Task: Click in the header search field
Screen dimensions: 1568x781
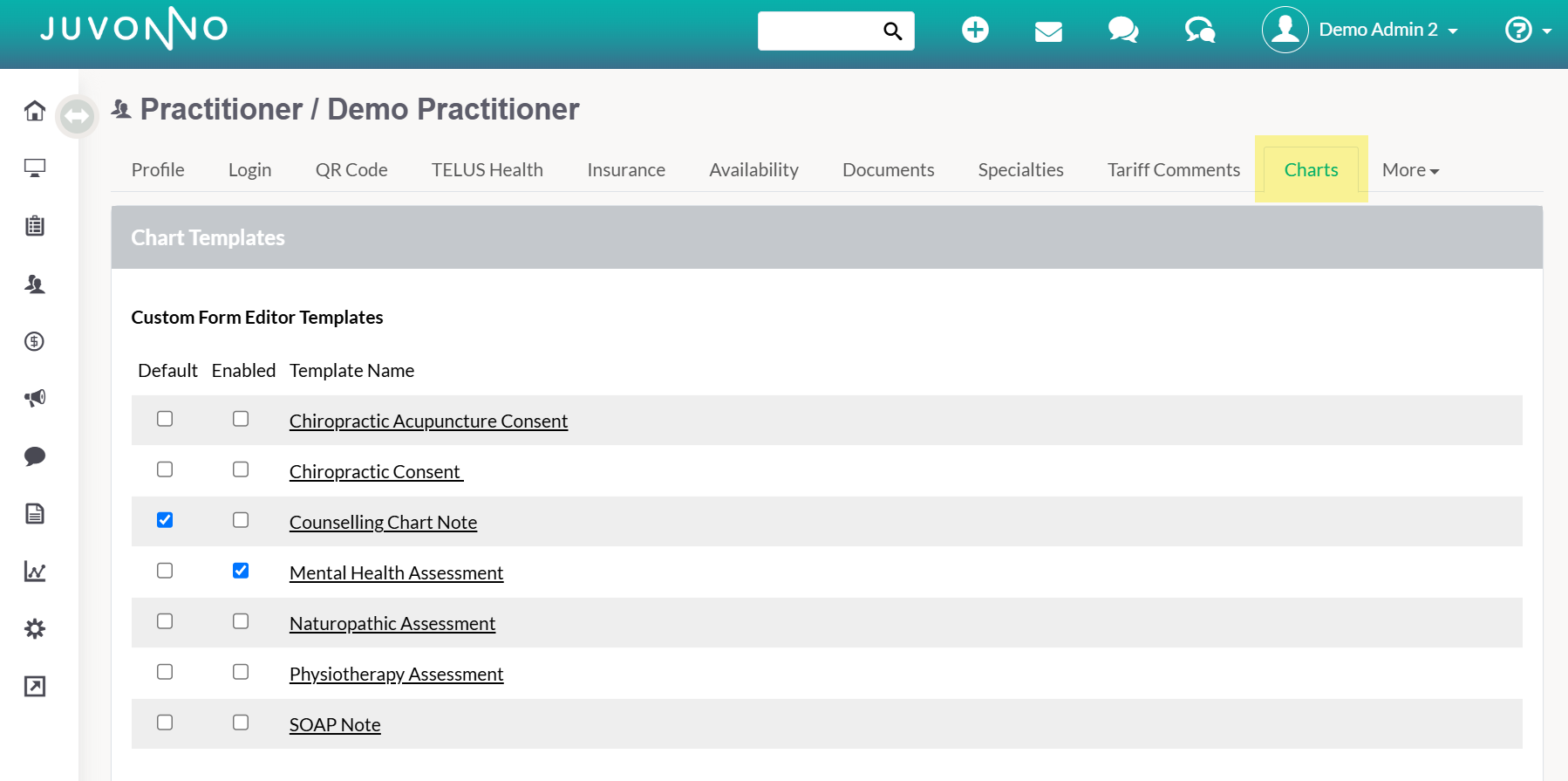Action: tap(820, 31)
